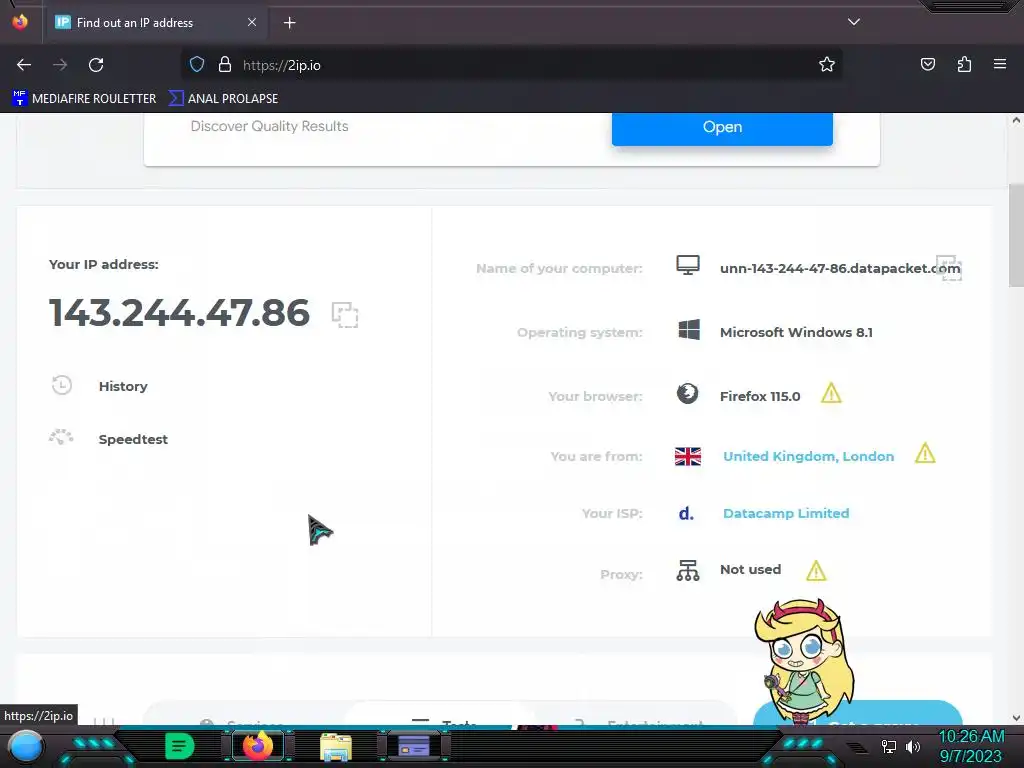This screenshot has width=1024, height=768.
Task: Select the 'Find out an IP address' tab
Action: pos(157,23)
